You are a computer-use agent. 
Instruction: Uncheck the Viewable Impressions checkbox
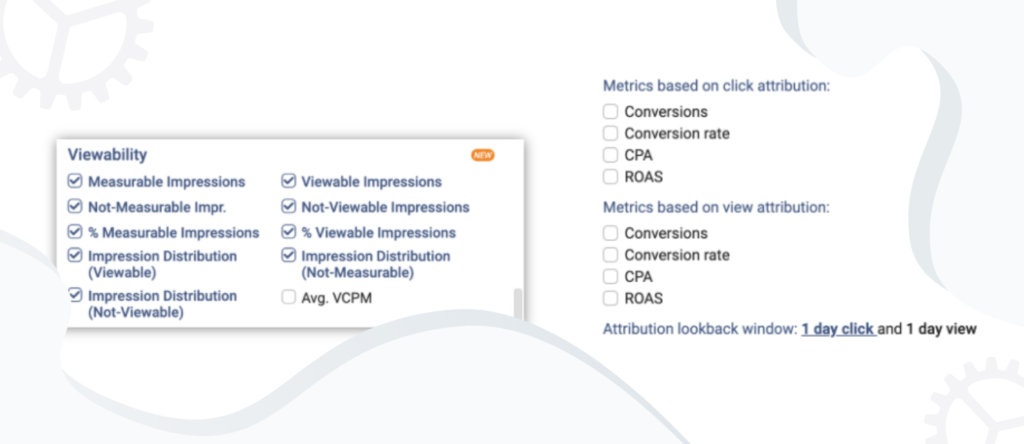coord(289,181)
